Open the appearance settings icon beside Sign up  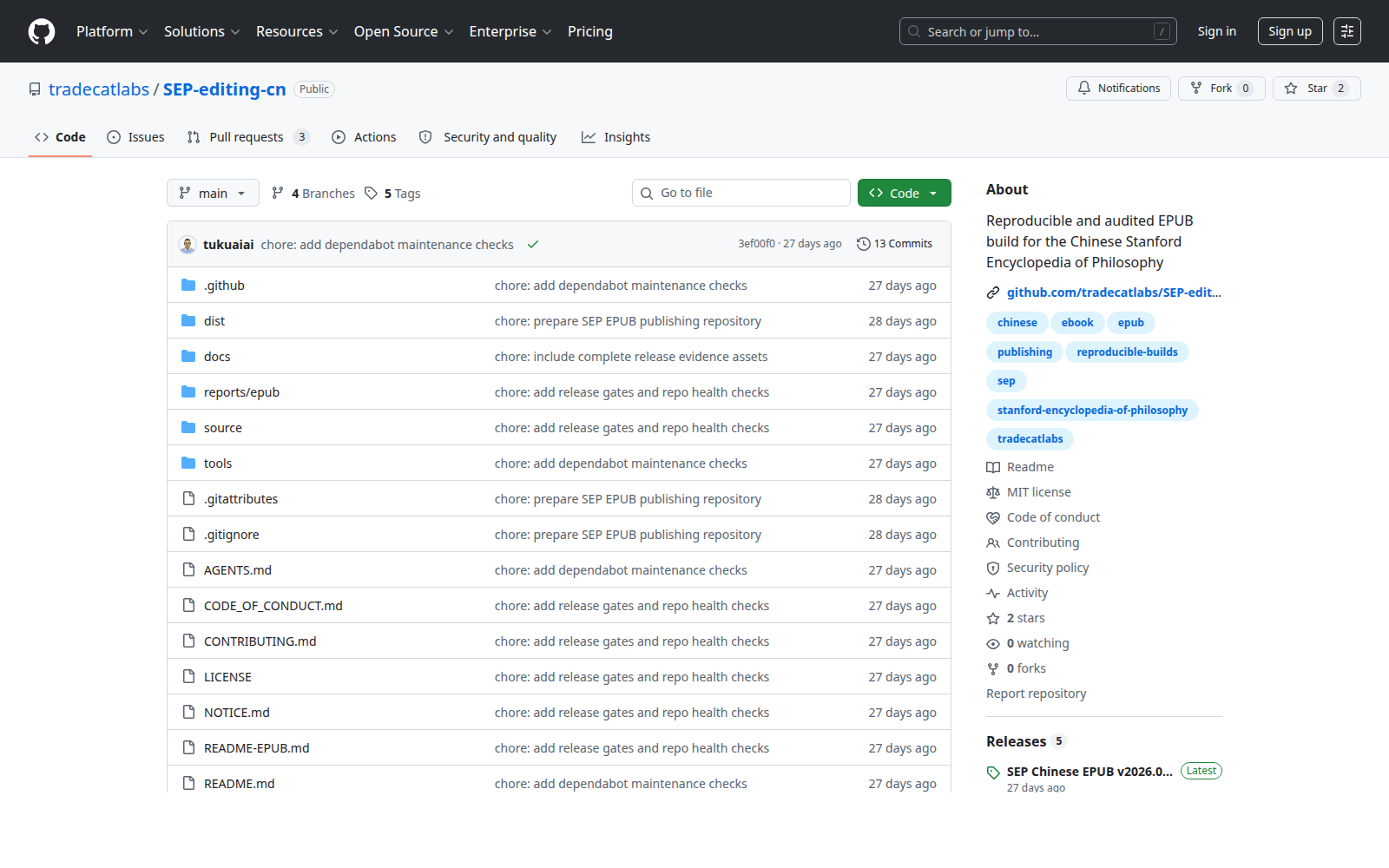(x=1347, y=31)
